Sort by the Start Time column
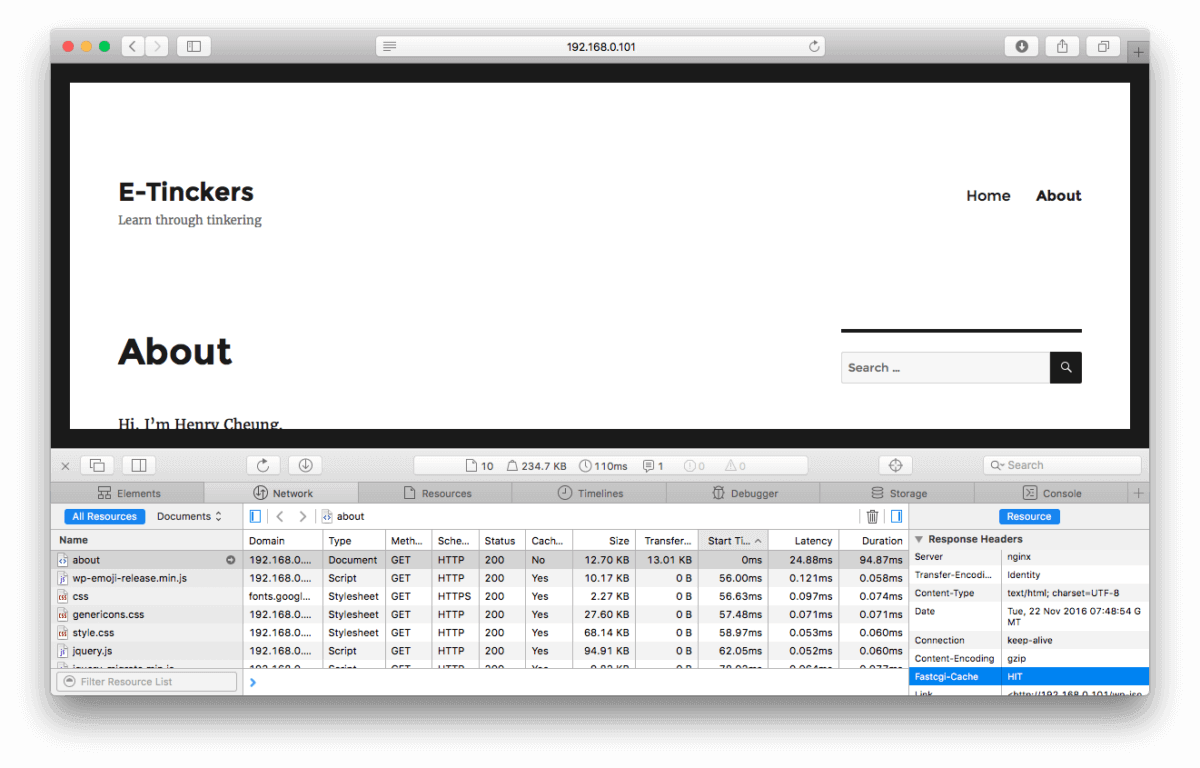 click(x=732, y=541)
